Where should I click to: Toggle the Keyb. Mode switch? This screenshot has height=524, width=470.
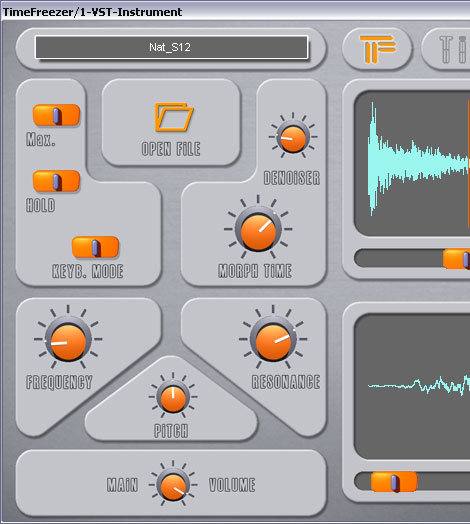pyautogui.click(x=96, y=247)
